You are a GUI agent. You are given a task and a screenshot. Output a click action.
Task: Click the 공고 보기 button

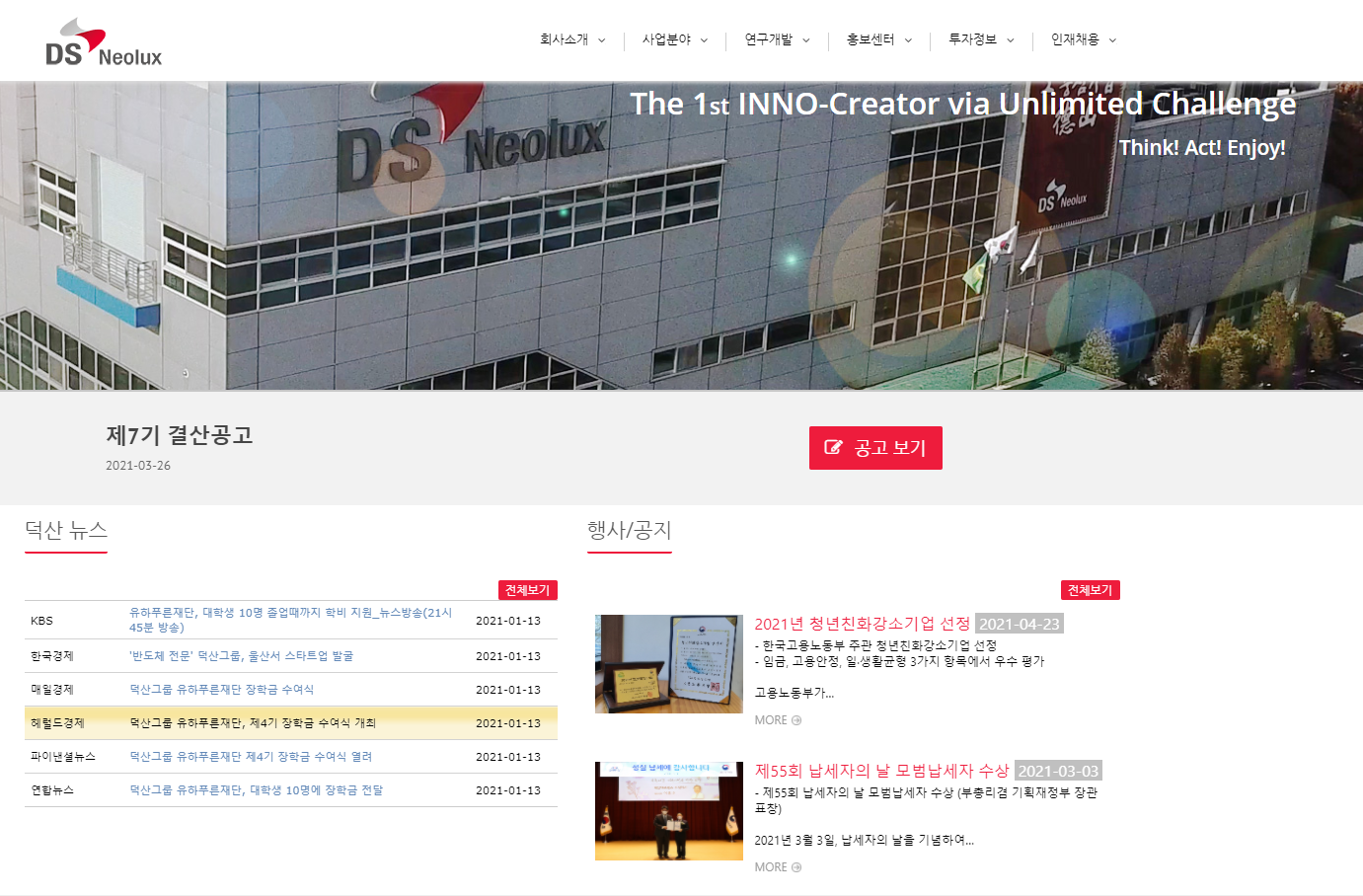(x=875, y=448)
